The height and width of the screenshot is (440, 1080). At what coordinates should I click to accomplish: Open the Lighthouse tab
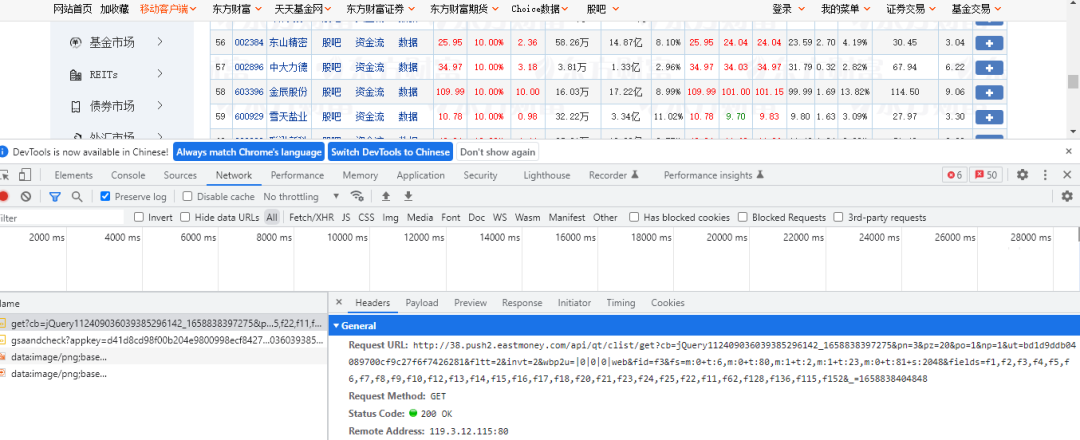pos(546,175)
